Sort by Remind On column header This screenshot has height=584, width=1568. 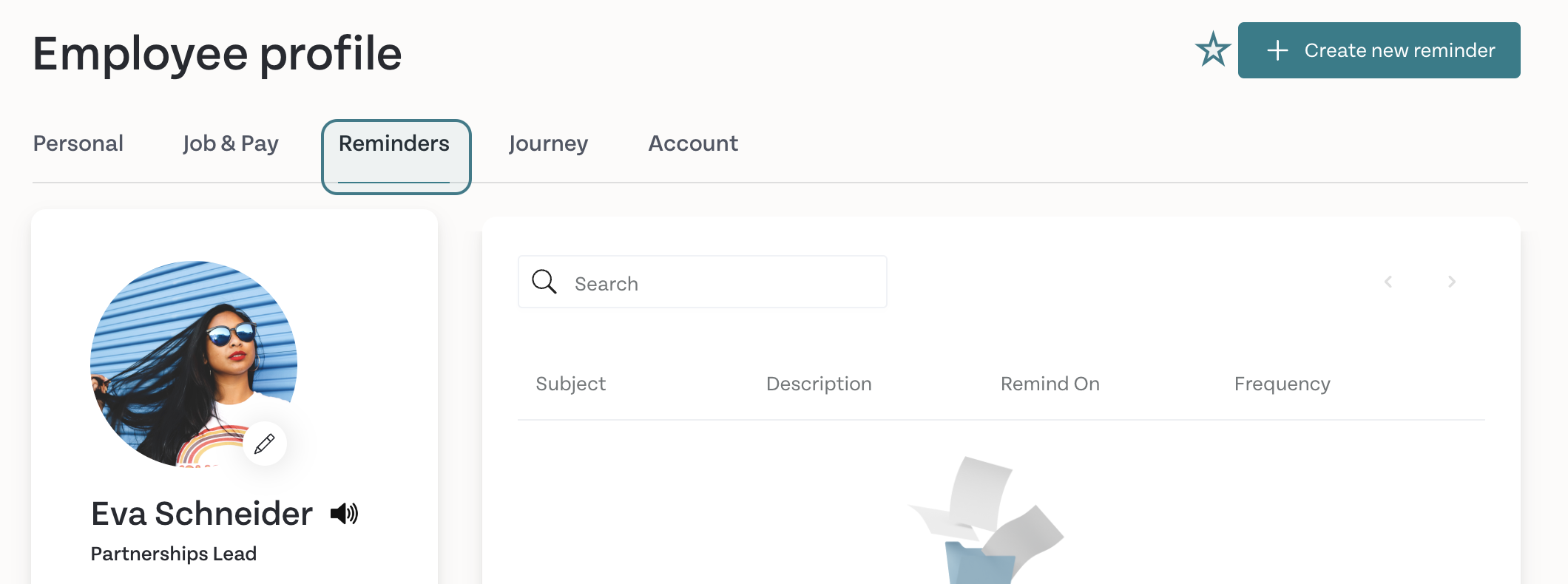coord(1050,384)
